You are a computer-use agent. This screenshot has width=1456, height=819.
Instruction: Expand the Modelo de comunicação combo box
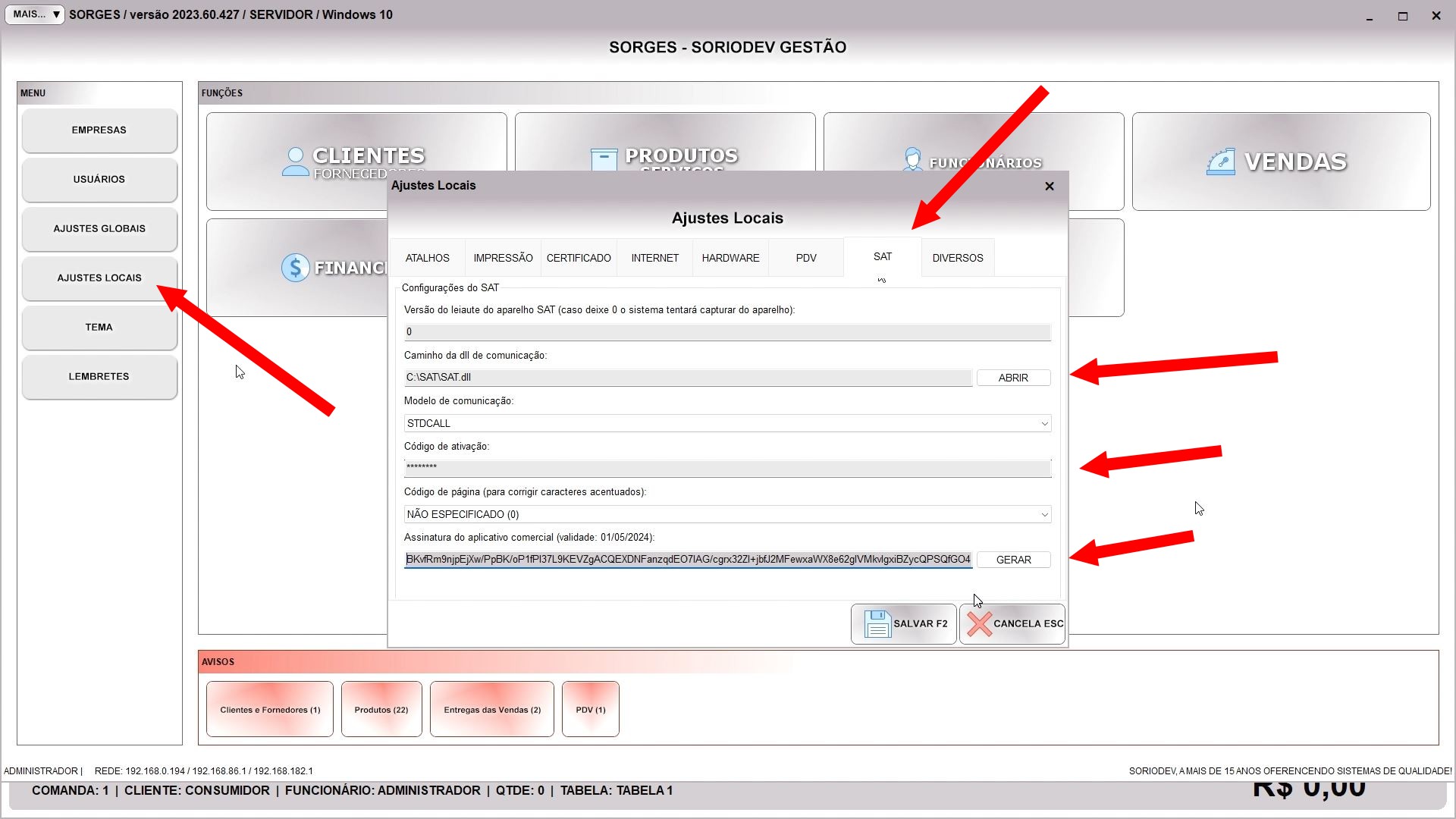click(x=1044, y=424)
